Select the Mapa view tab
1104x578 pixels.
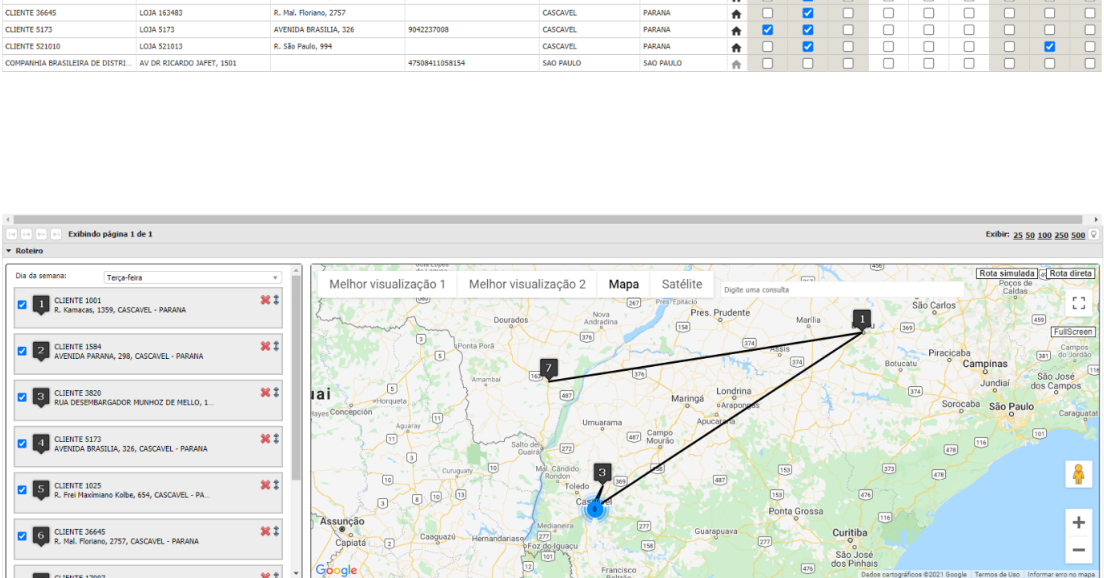tap(624, 284)
